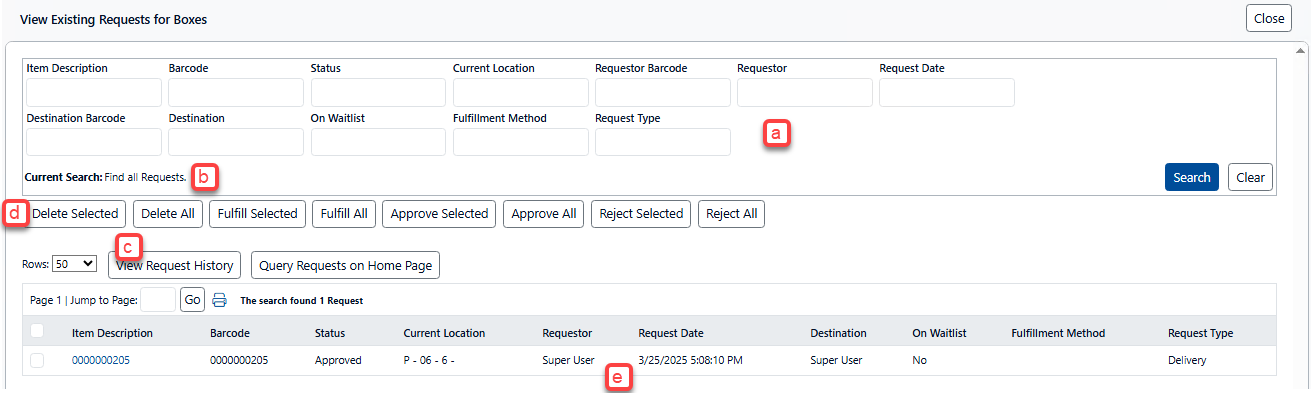Focus the Item Description search field
This screenshot has height=393, width=1311.
(94, 92)
